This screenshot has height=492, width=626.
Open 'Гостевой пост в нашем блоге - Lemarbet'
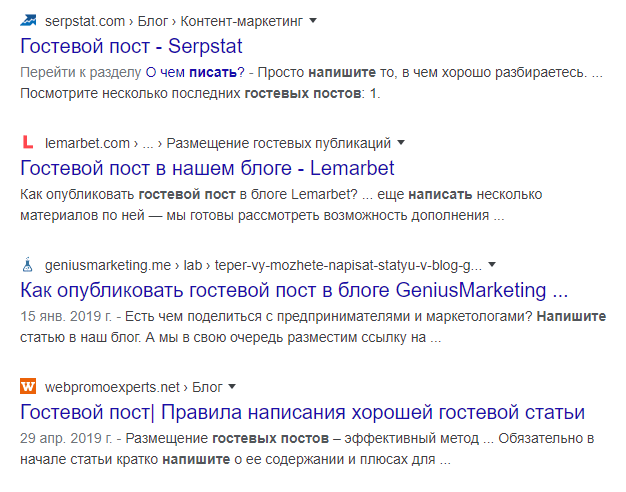tap(207, 168)
